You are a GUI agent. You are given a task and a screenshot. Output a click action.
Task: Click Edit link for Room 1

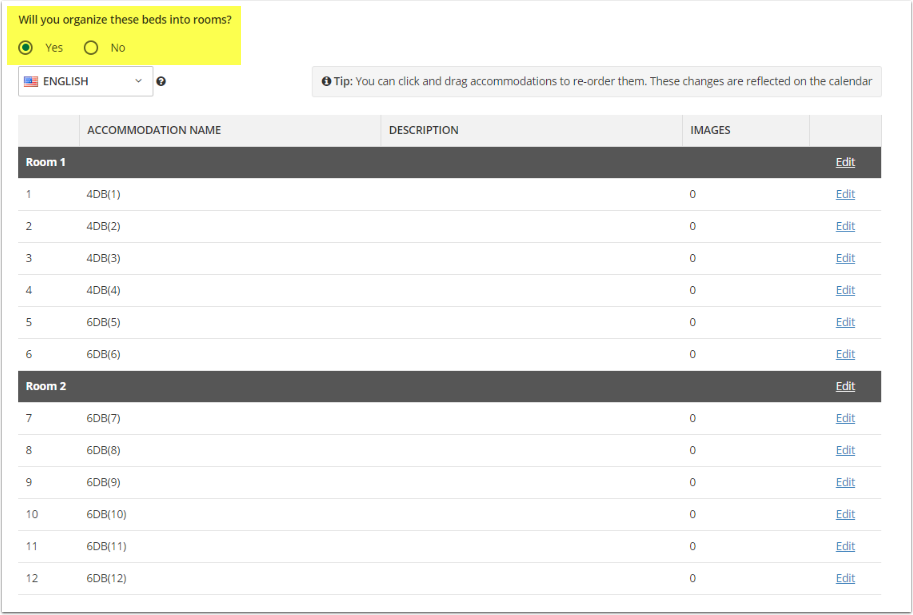pyautogui.click(x=845, y=162)
